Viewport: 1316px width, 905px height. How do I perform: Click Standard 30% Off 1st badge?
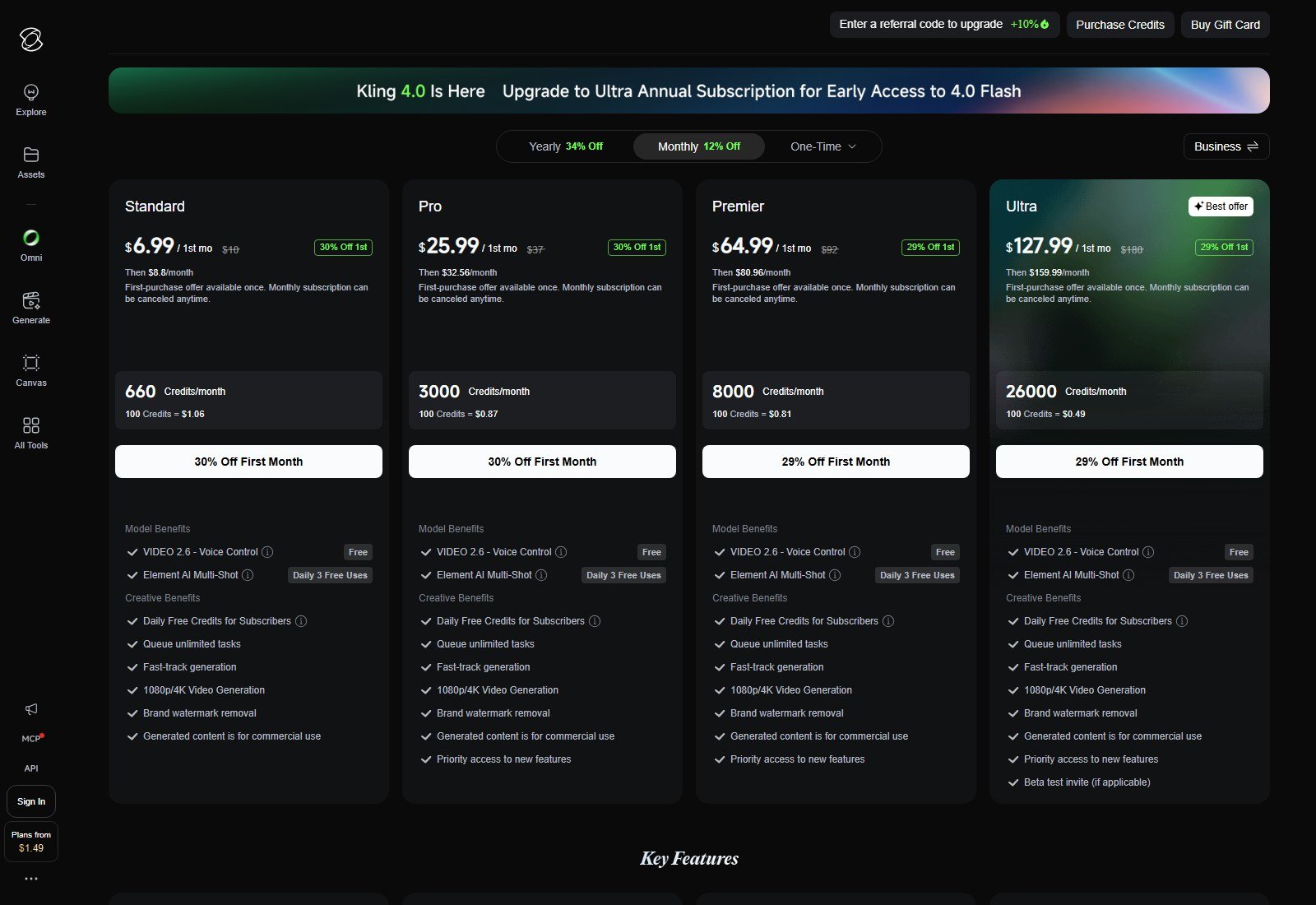tap(343, 247)
